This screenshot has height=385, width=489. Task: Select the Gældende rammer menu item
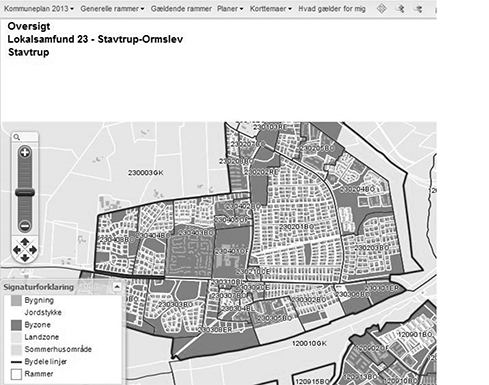181,9
